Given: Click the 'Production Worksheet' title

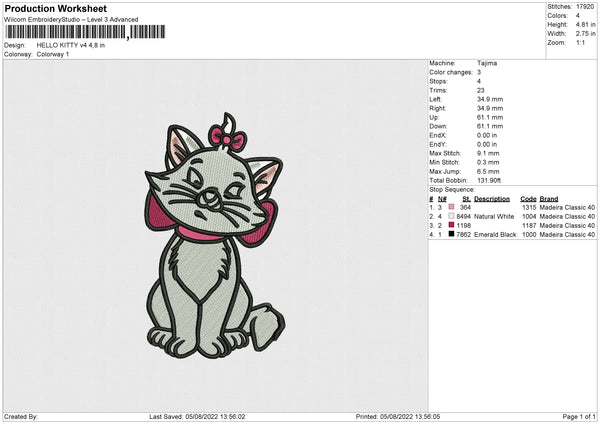Looking at the screenshot, I should (55, 8).
